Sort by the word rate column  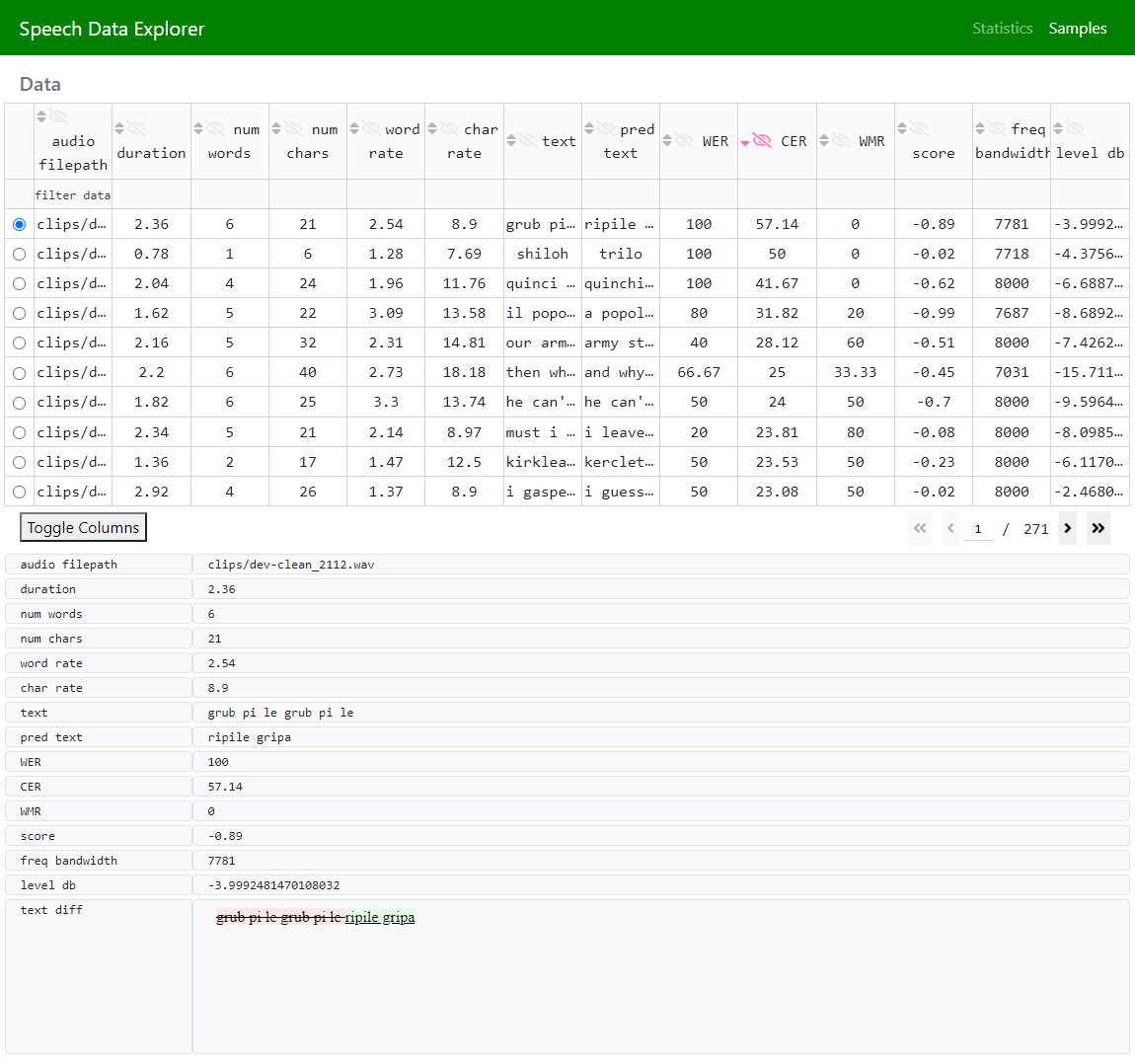pos(354,128)
